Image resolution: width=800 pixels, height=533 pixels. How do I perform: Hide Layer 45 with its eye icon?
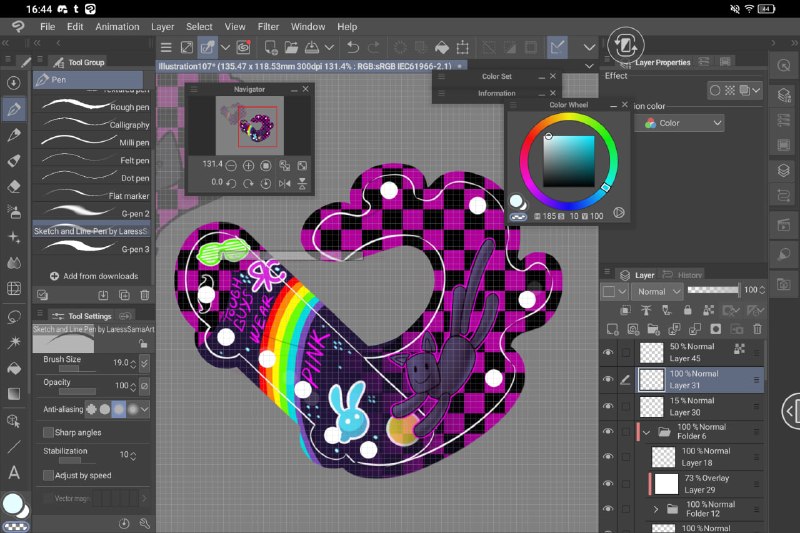[x=608, y=352]
